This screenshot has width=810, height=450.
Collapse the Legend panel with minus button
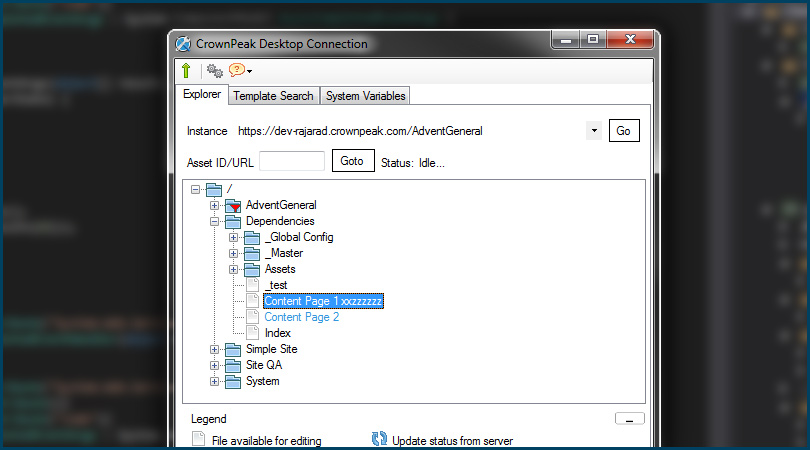point(629,419)
